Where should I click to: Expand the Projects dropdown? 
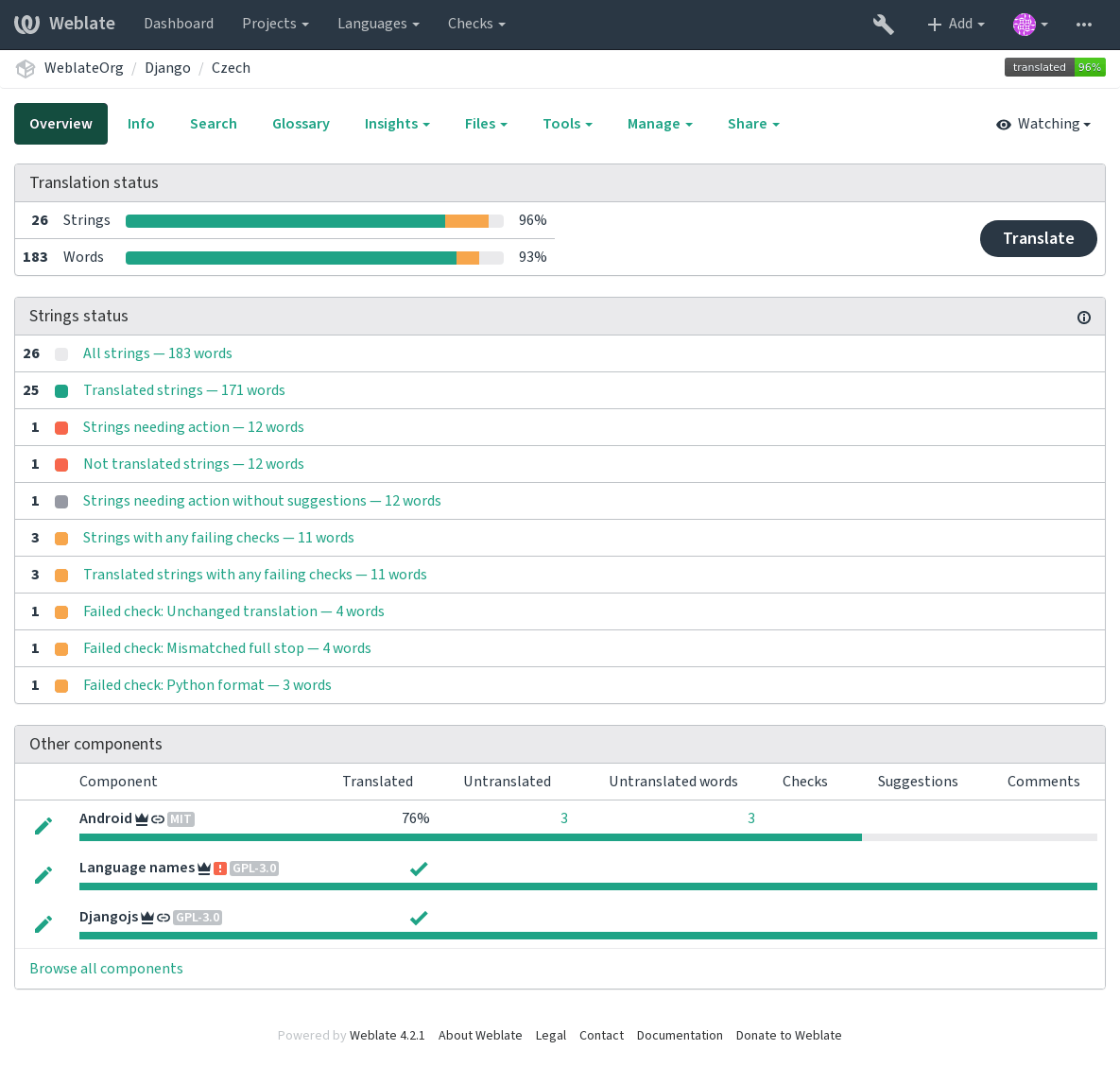tap(275, 24)
